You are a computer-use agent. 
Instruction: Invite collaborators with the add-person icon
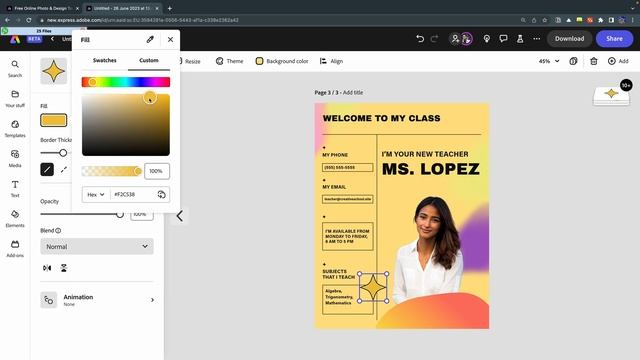click(x=455, y=39)
